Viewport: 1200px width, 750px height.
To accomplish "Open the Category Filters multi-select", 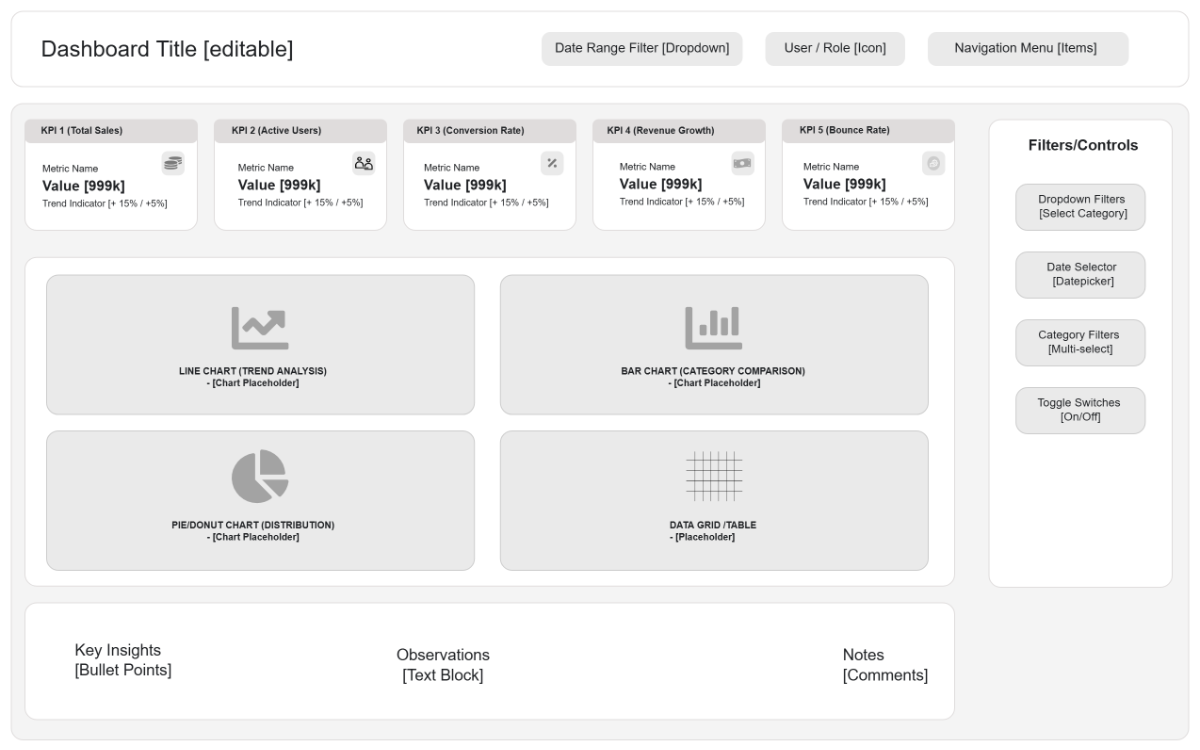I will (1081, 342).
